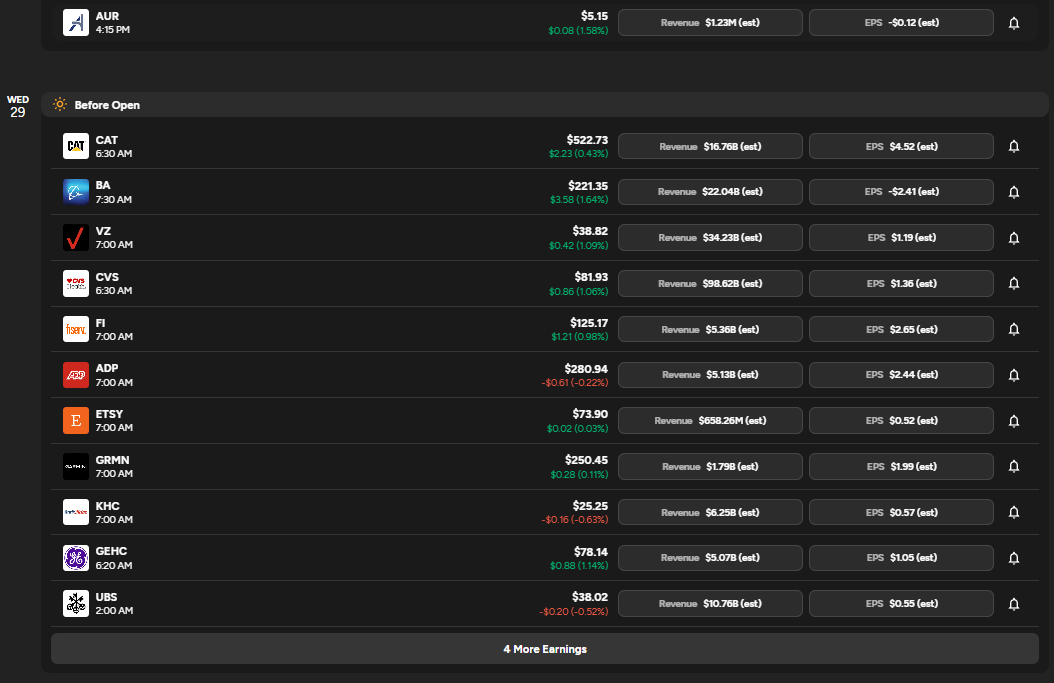The width and height of the screenshot is (1054, 683).
Task: Open ETSY Revenue $658.26M estimate
Action: tap(711, 421)
